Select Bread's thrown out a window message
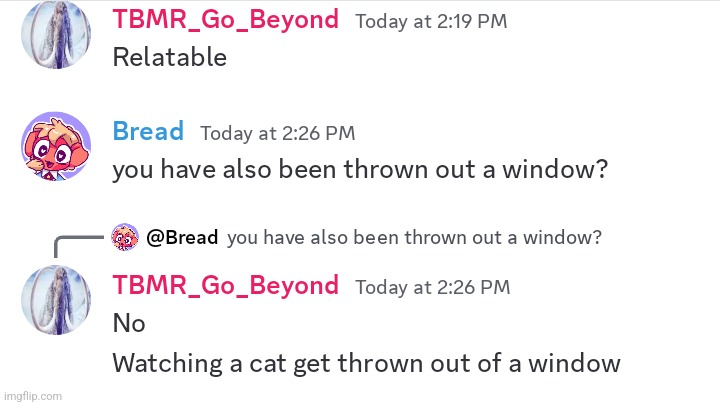This screenshot has width=720, height=405. click(x=360, y=169)
